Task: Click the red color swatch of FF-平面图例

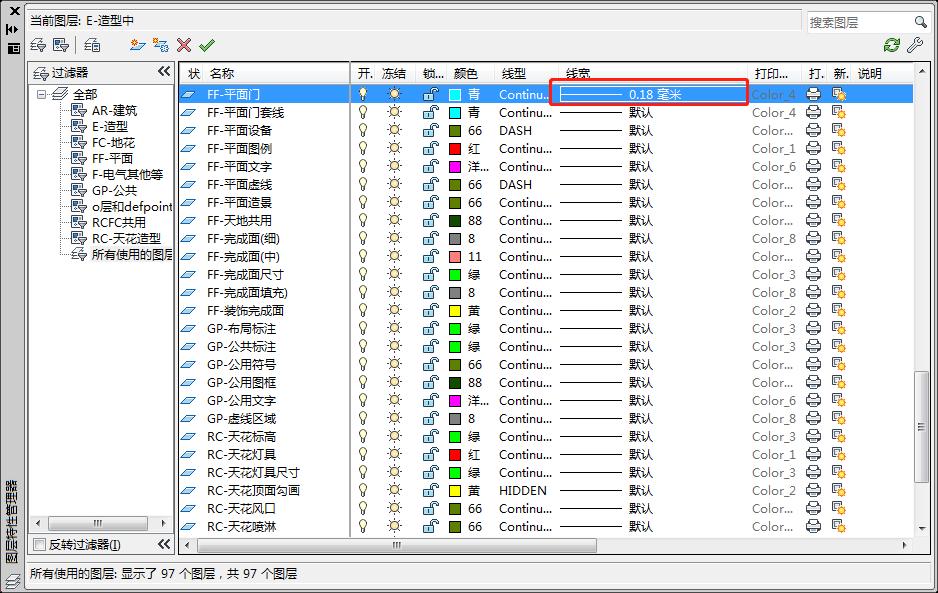Action: pos(455,148)
